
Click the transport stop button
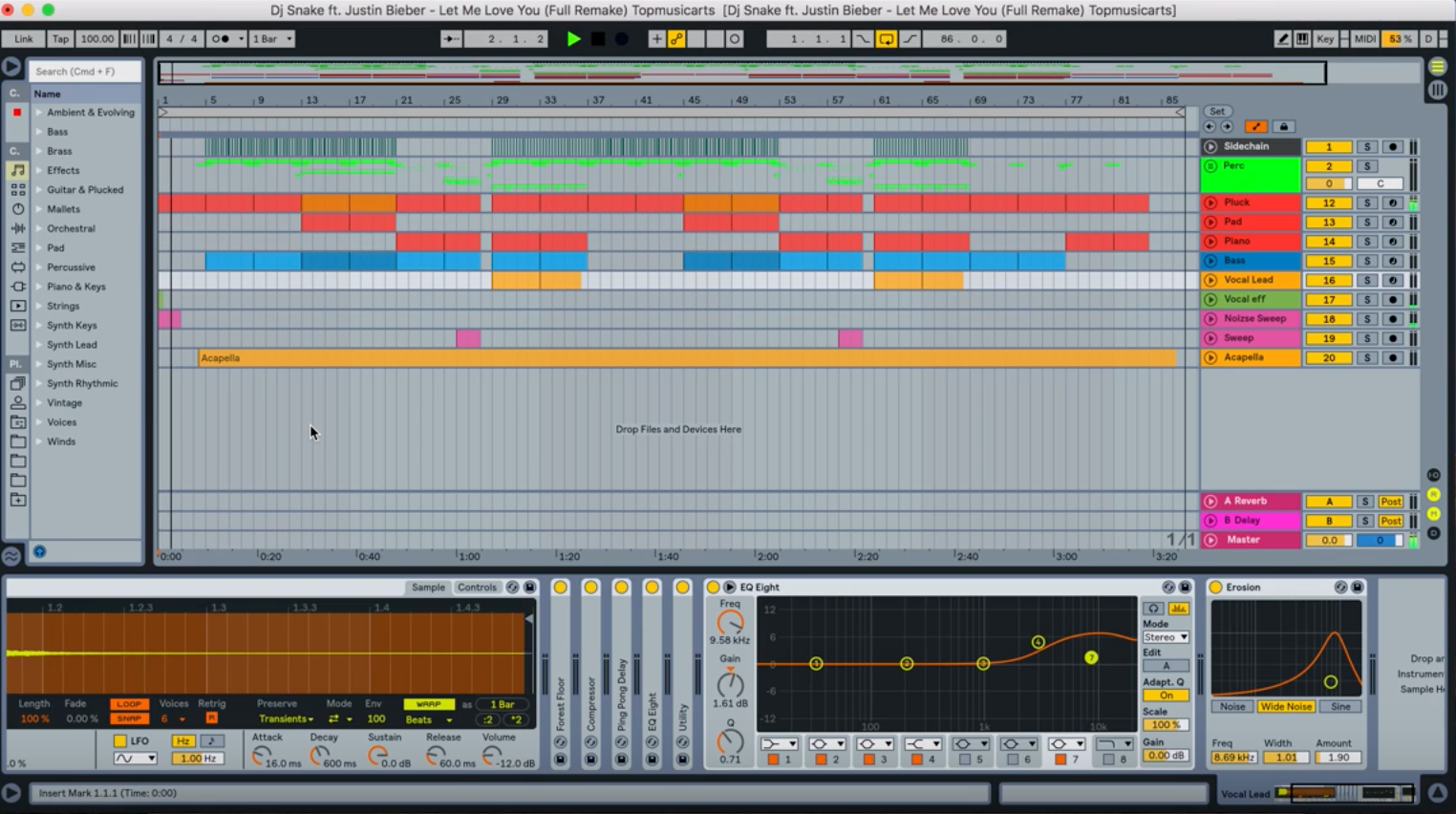[598, 39]
